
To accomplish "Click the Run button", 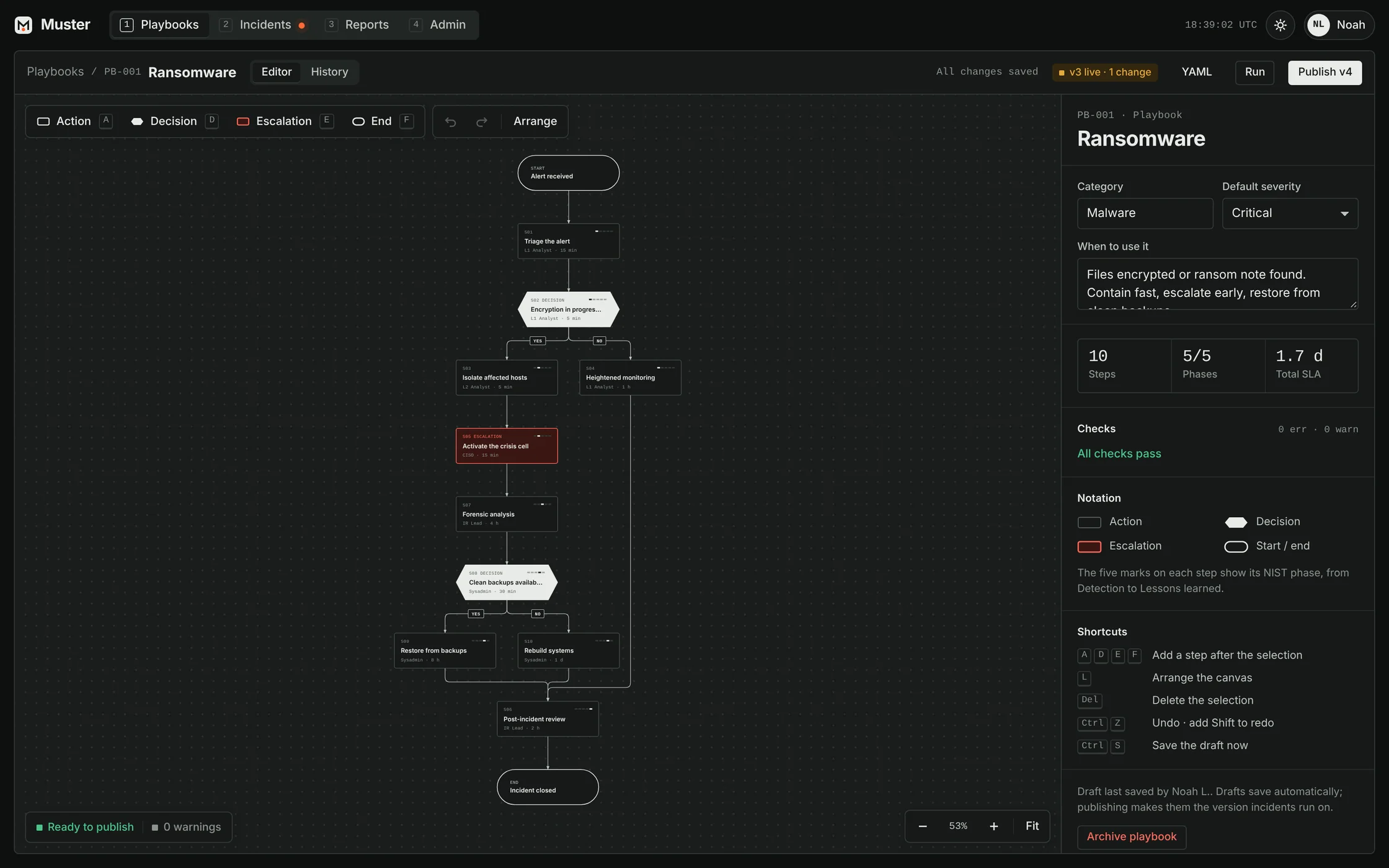I will (1254, 73).
